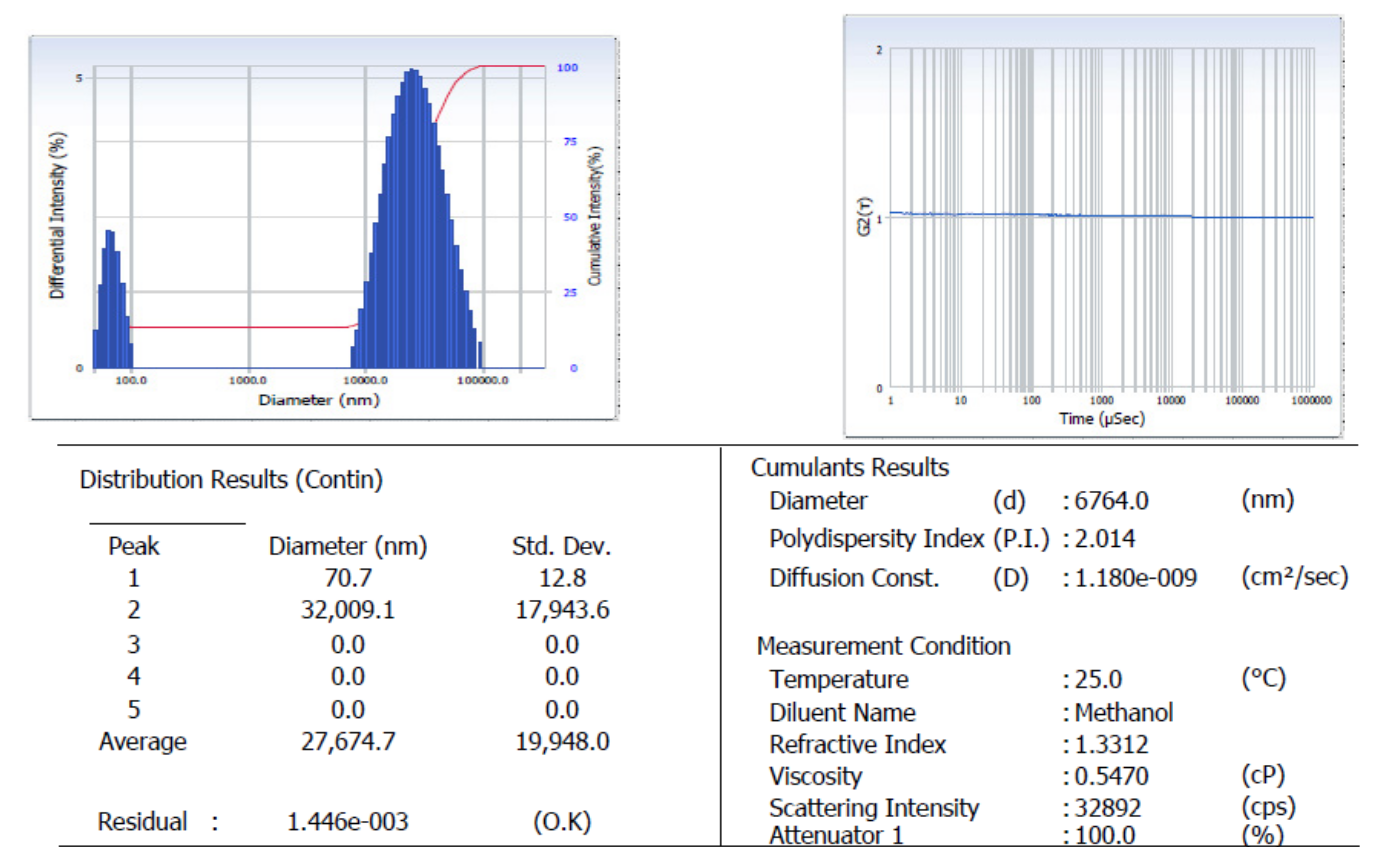Click the Scattering Intensity value 32892
1383x868 pixels.
[1107, 808]
